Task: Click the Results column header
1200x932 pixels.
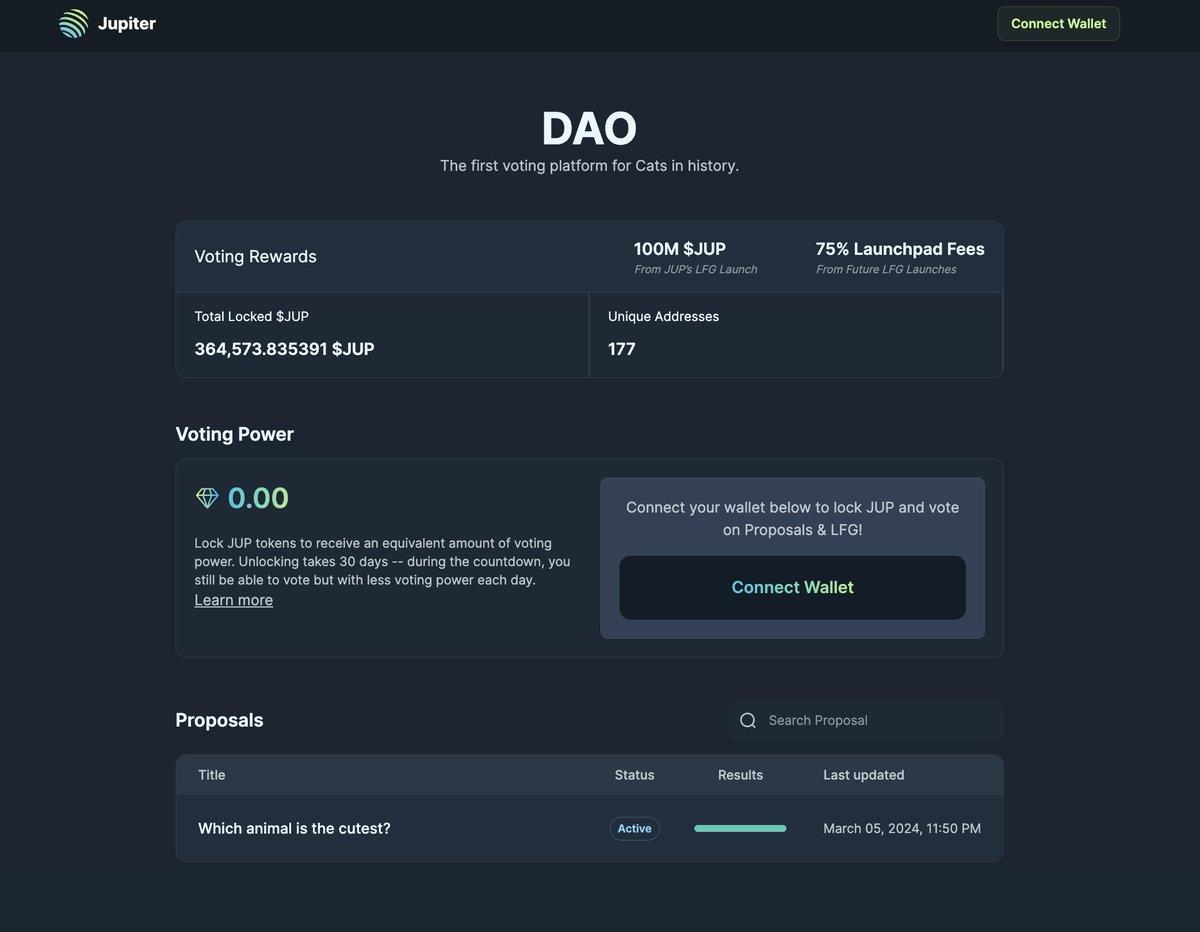Action: pyautogui.click(x=740, y=775)
